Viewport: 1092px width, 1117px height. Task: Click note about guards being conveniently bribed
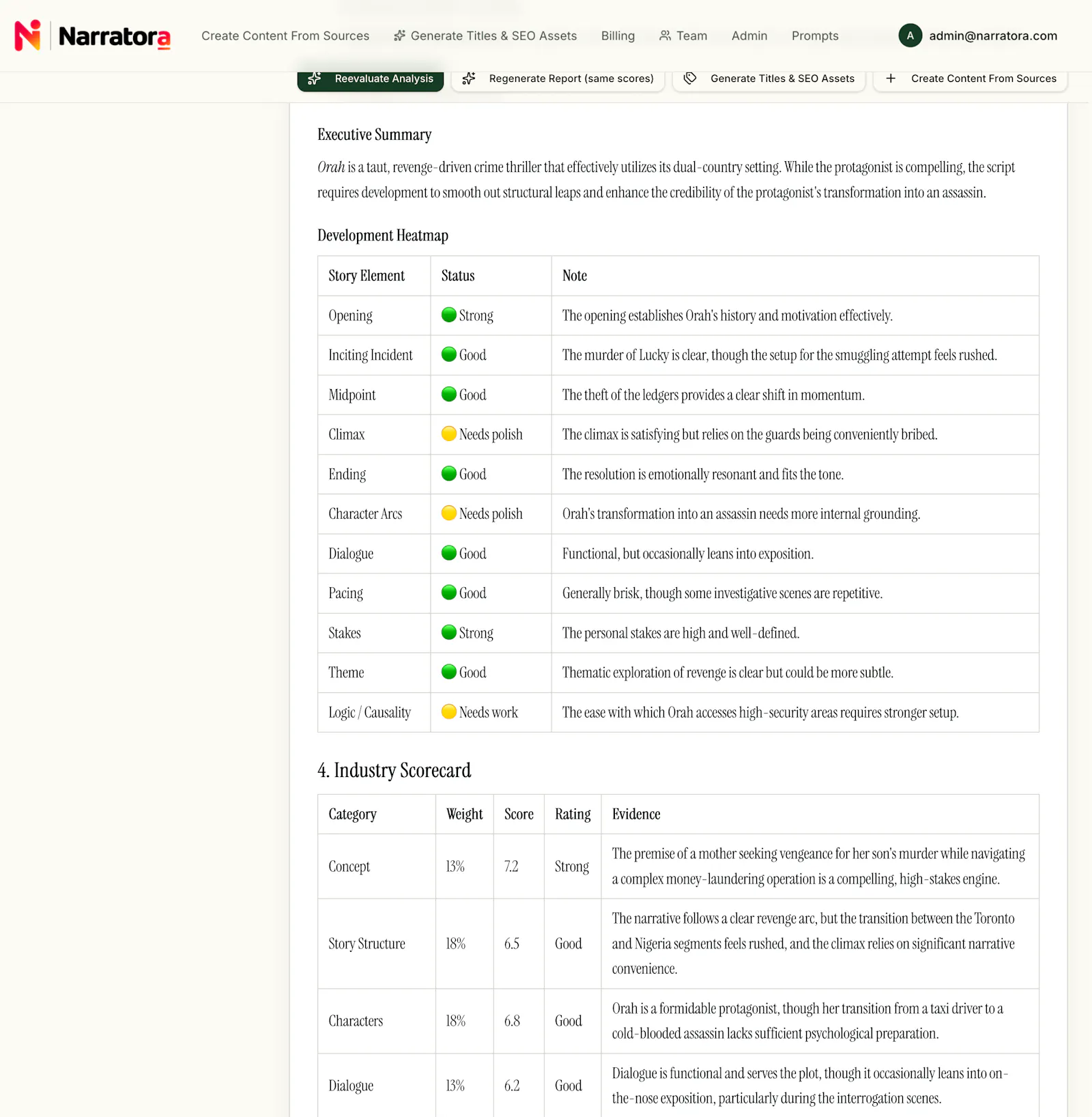click(750, 434)
